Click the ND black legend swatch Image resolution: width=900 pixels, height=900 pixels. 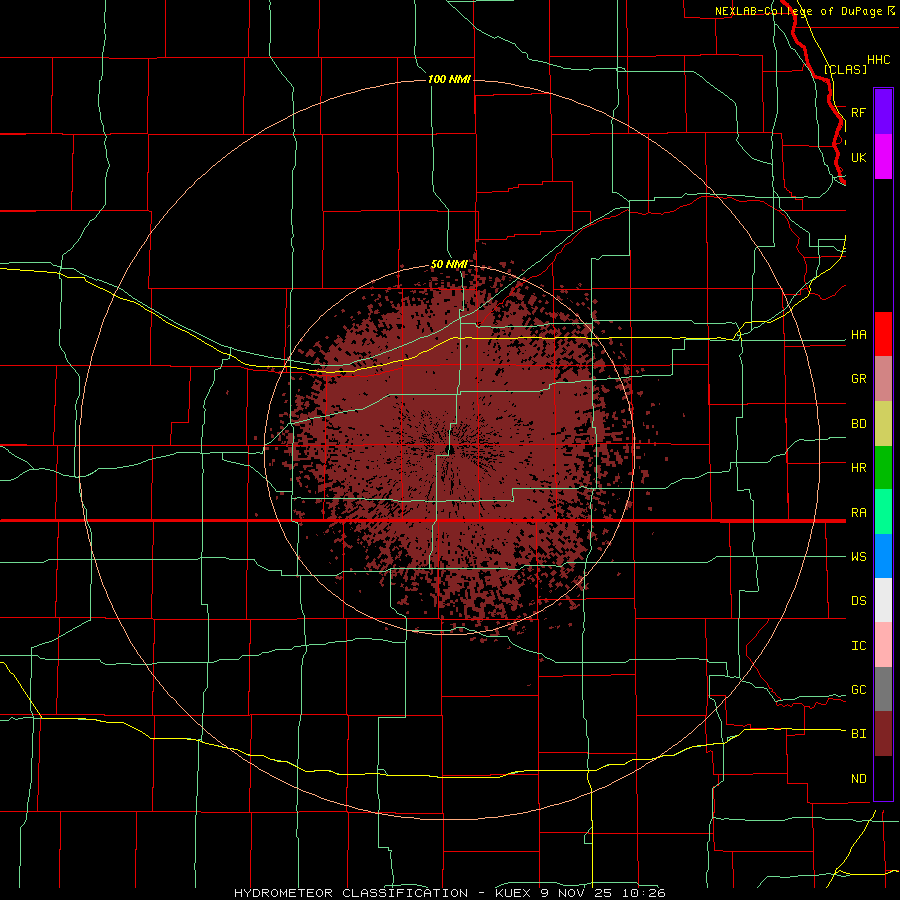pyautogui.click(x=883, y=778)
